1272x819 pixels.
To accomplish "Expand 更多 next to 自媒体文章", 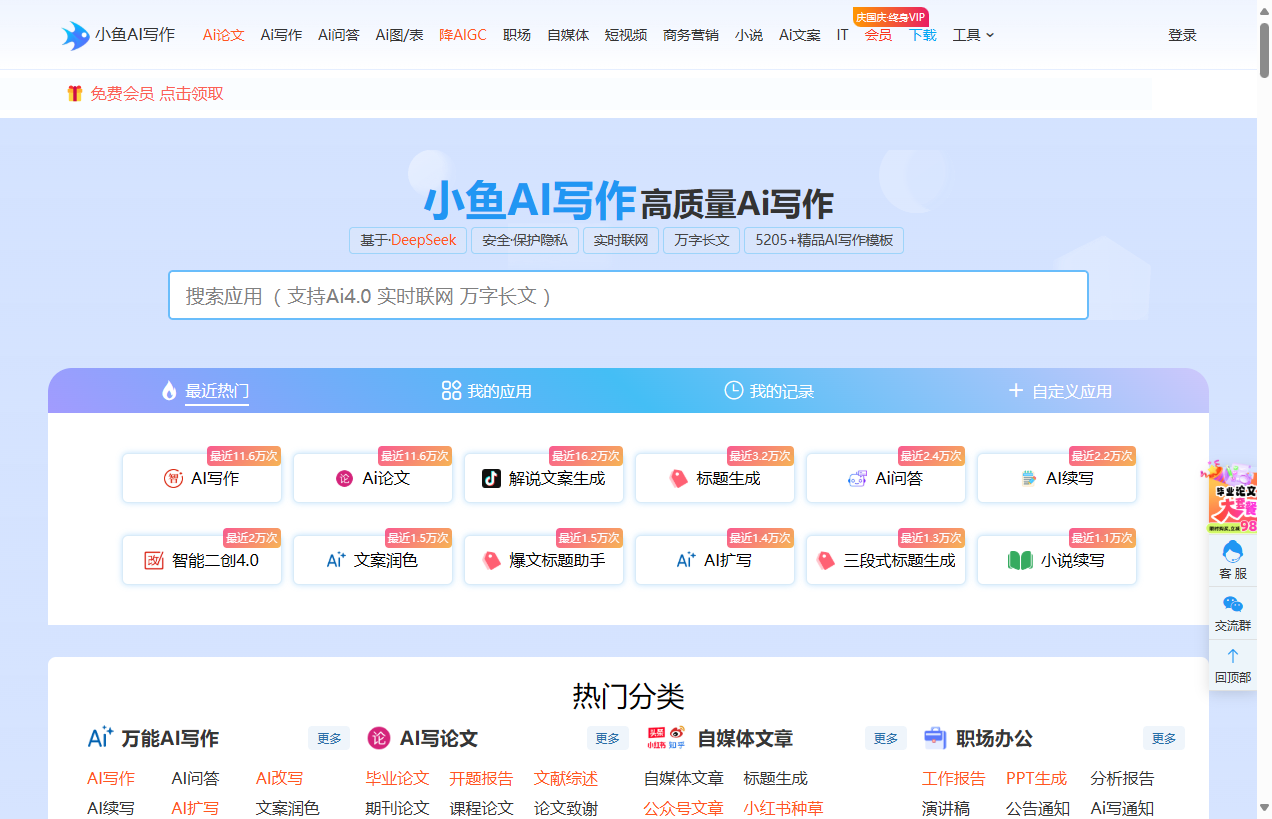I will [x=885, y=738].
